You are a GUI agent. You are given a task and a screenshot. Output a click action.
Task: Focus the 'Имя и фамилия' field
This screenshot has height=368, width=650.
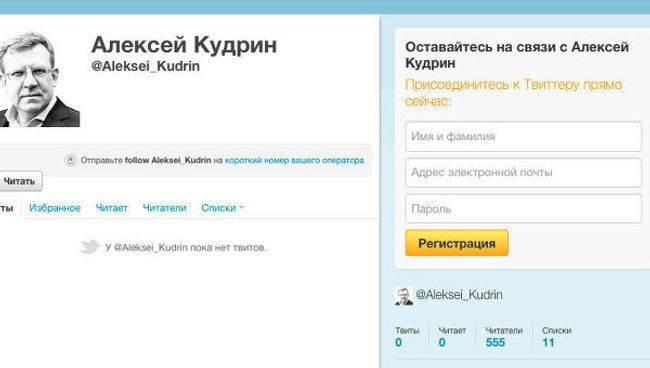[524, 136]
